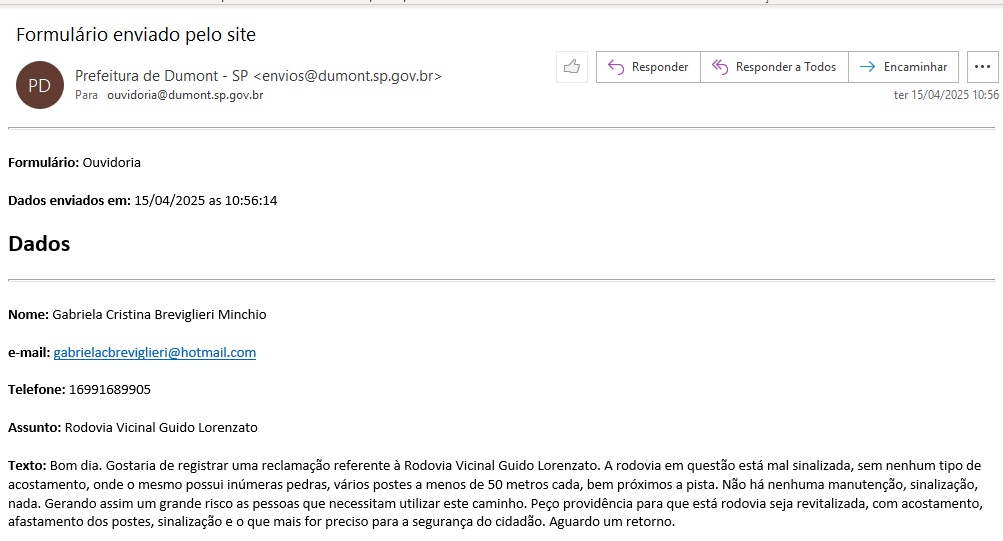
Task: Click the phone number 16991689905
Action: [109, 389]
